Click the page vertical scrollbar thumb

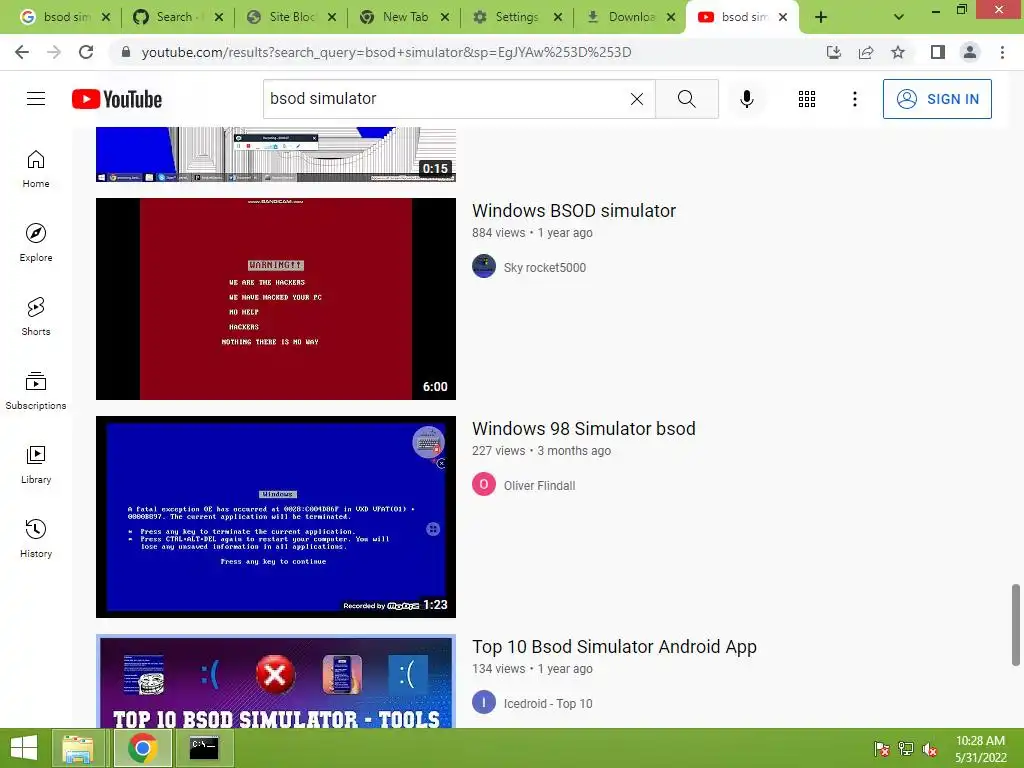click(1016, 625)
